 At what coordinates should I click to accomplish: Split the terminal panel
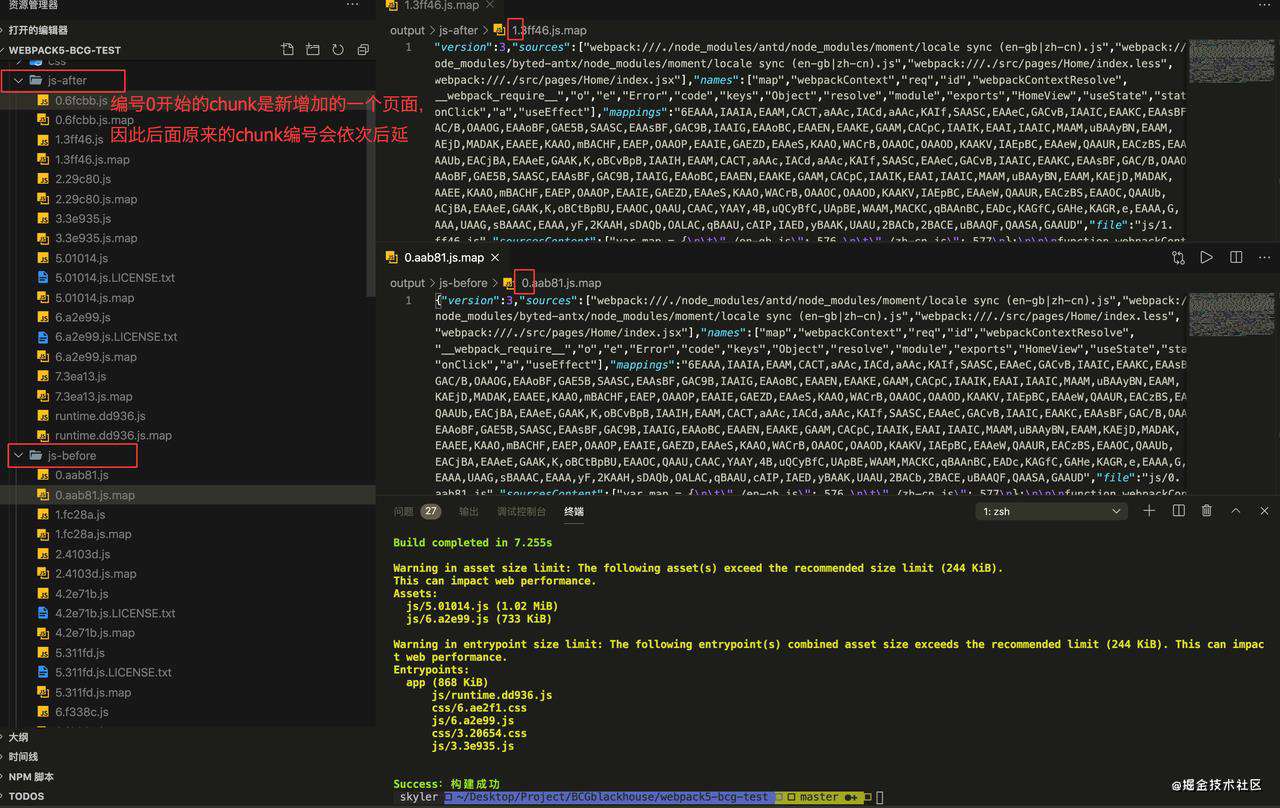click(1179, 511)
